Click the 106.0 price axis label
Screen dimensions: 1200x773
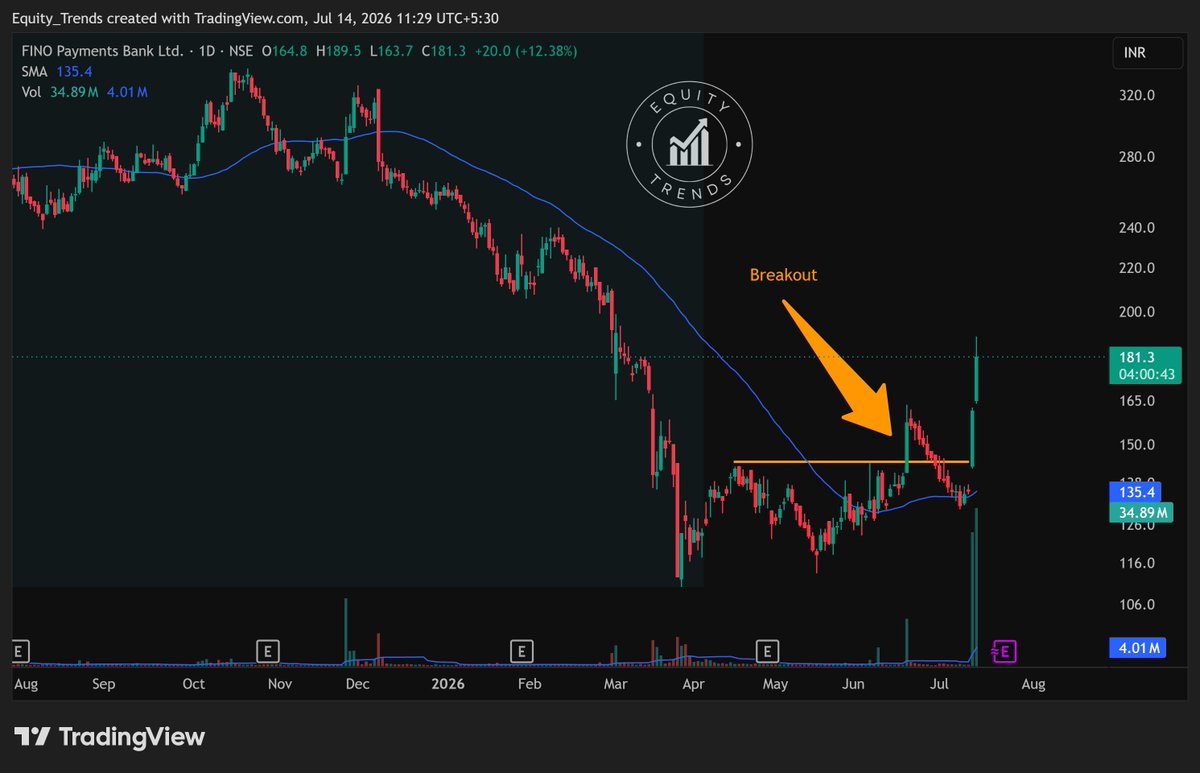pos(1138,604)
